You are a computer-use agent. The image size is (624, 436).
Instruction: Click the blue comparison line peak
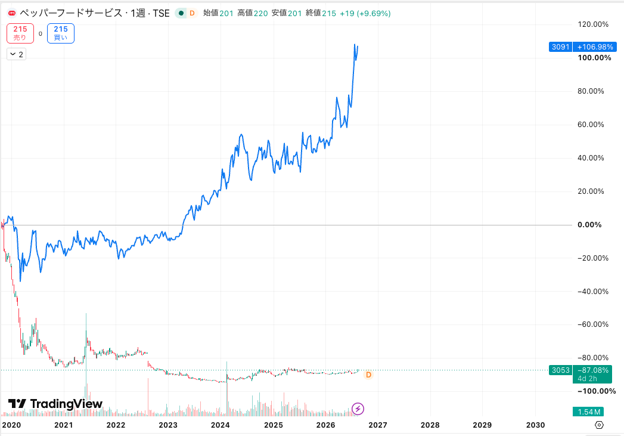pyautogui.click(x=355, y=45)
